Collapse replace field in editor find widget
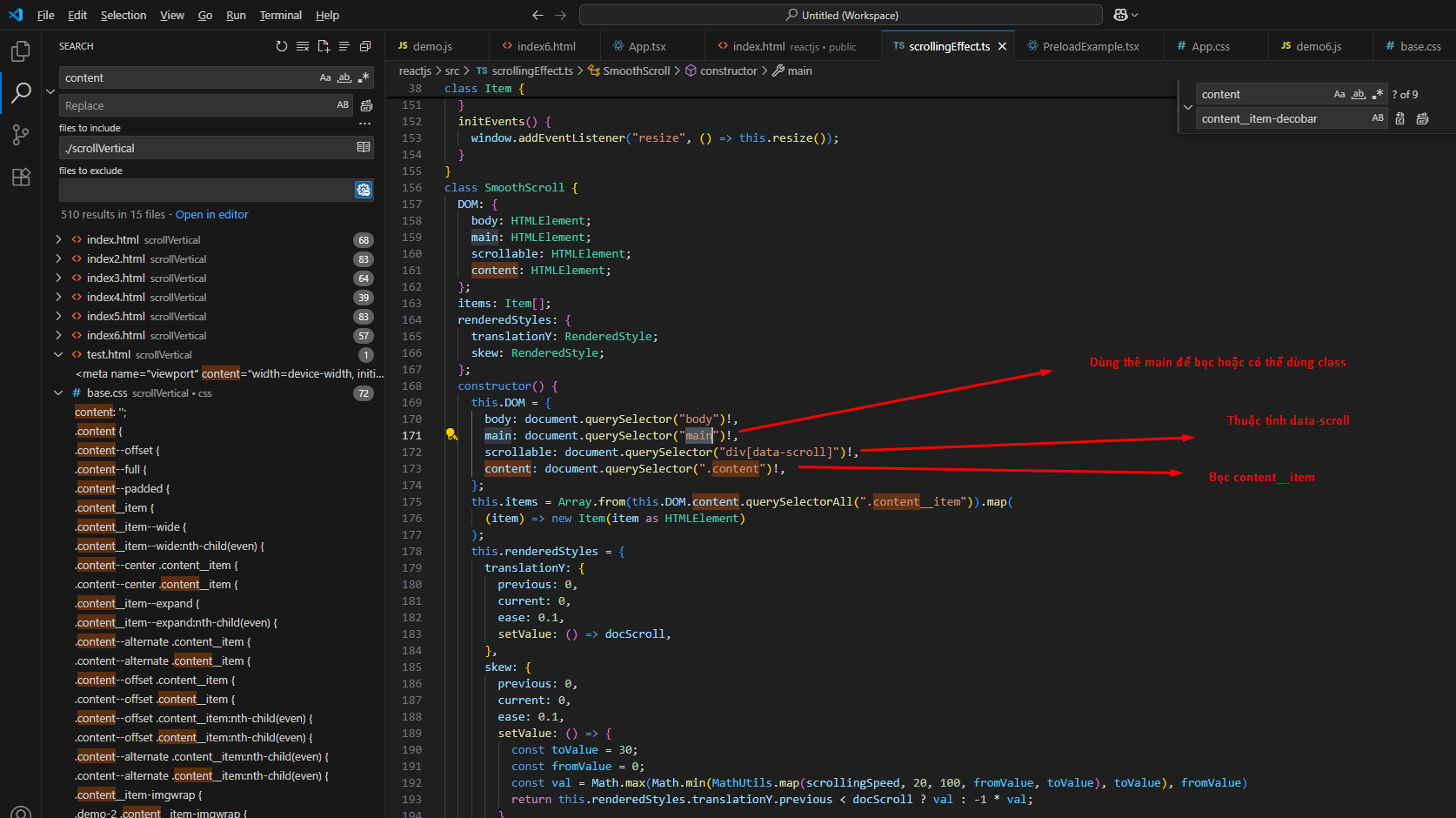 point(1188,107)
